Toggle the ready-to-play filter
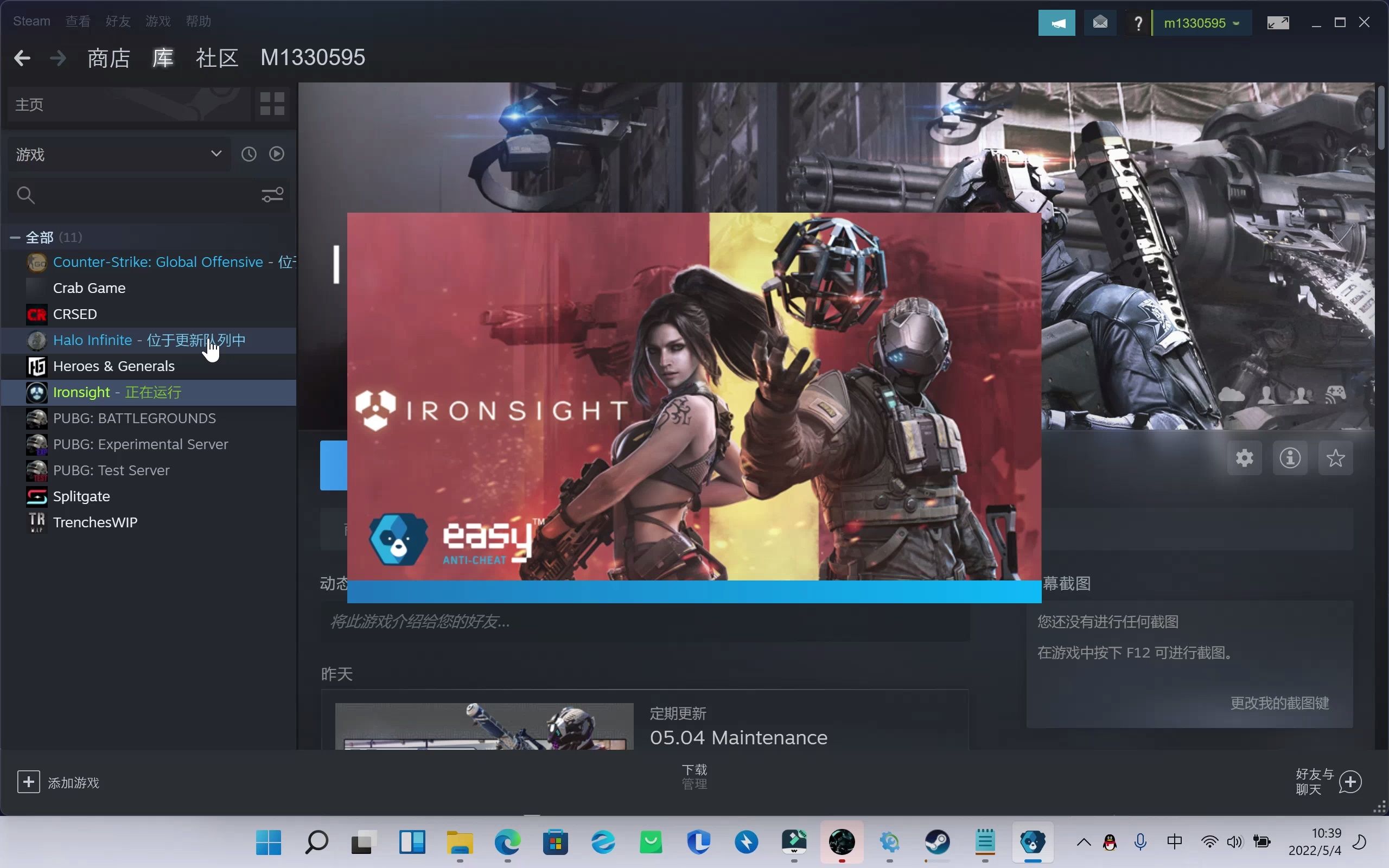This screenshot has height=868, width=1389. [277, 154]
